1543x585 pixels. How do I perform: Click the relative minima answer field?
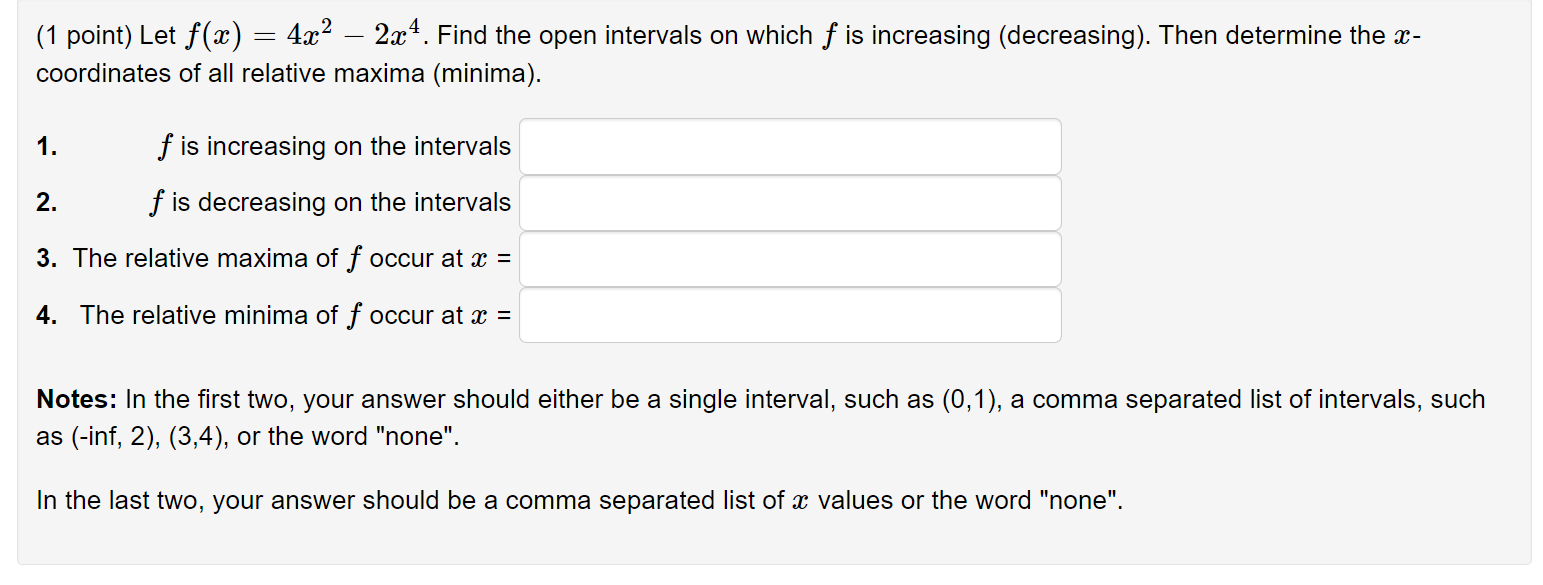pos(789,315)
